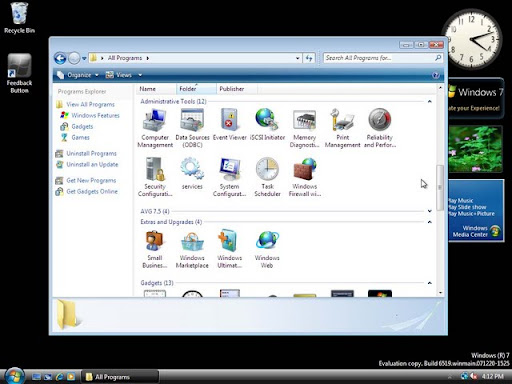512x384 pixels.
Task: Open Recycle Bin on desktop
Action: click(19, 18)
